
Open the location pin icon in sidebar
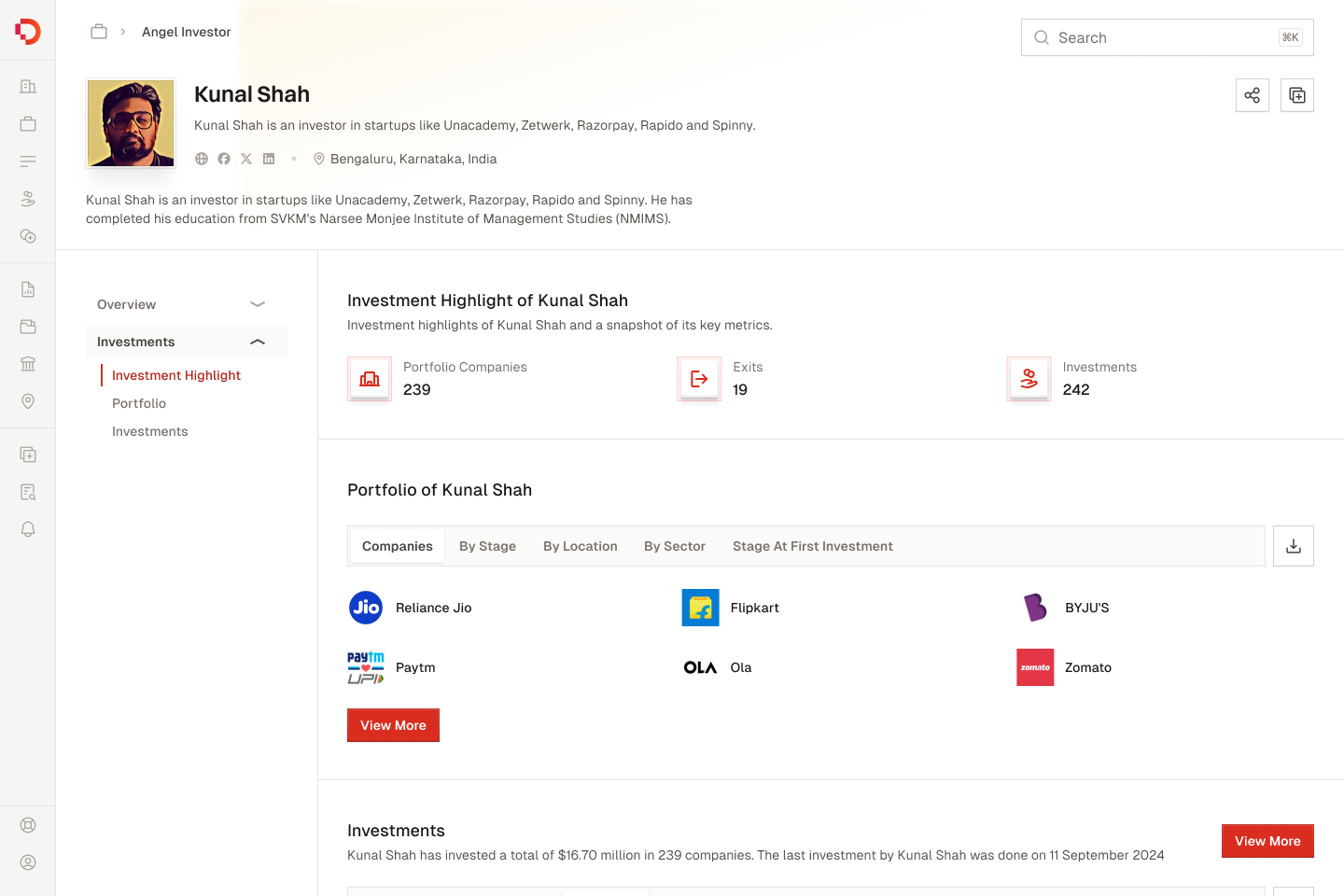pos(28,401)
